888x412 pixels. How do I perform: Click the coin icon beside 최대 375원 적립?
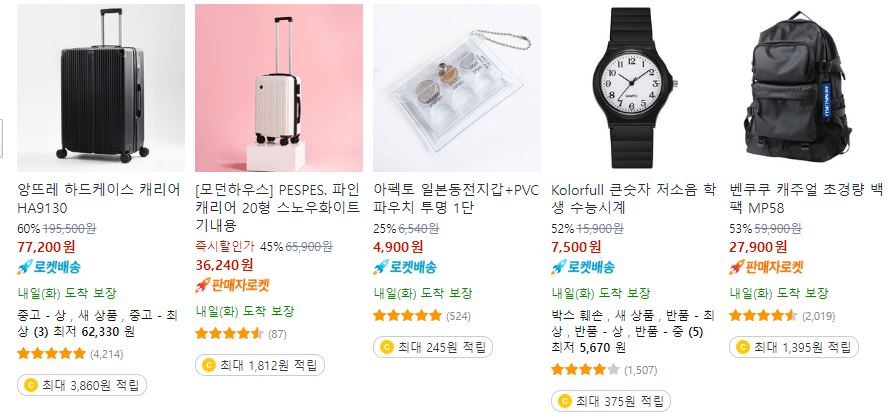(565, 402)
